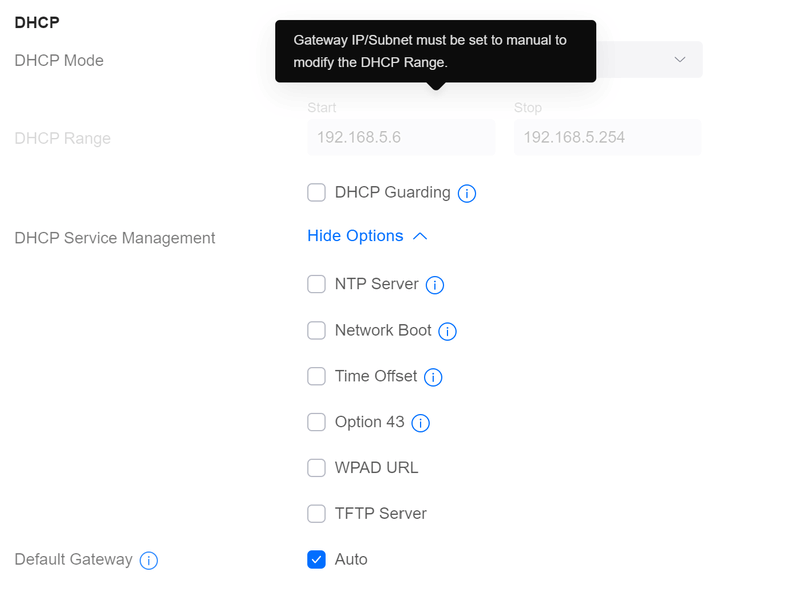
Task: Click the DHCP Service Management label
Action: tap(115, 238)
